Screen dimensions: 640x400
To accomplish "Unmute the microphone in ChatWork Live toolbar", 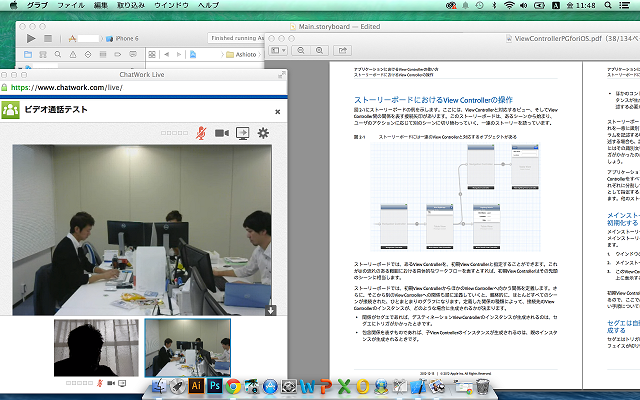I will click(x=200, y=133).
